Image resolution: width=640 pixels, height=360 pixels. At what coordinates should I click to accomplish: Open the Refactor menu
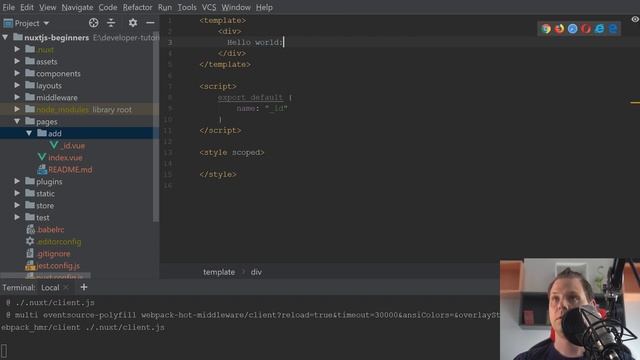pyautogui.click(x=138, y=7)
